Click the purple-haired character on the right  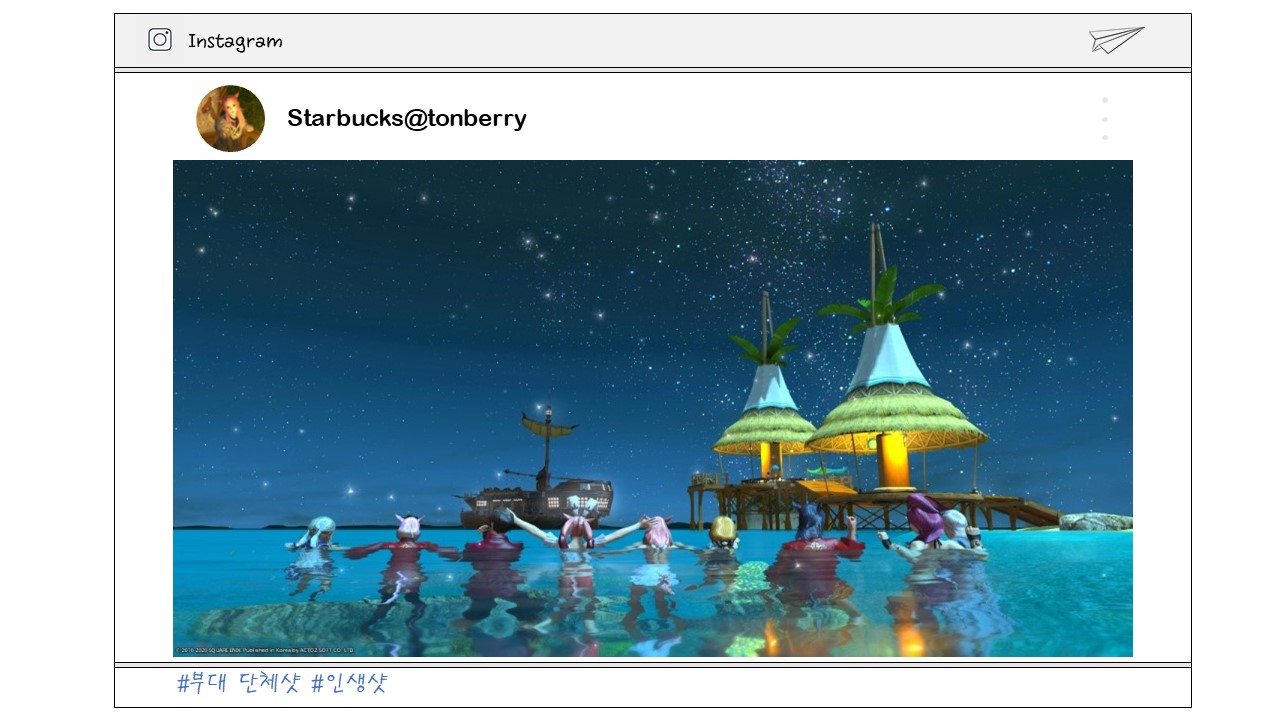(x=924, y=522)
